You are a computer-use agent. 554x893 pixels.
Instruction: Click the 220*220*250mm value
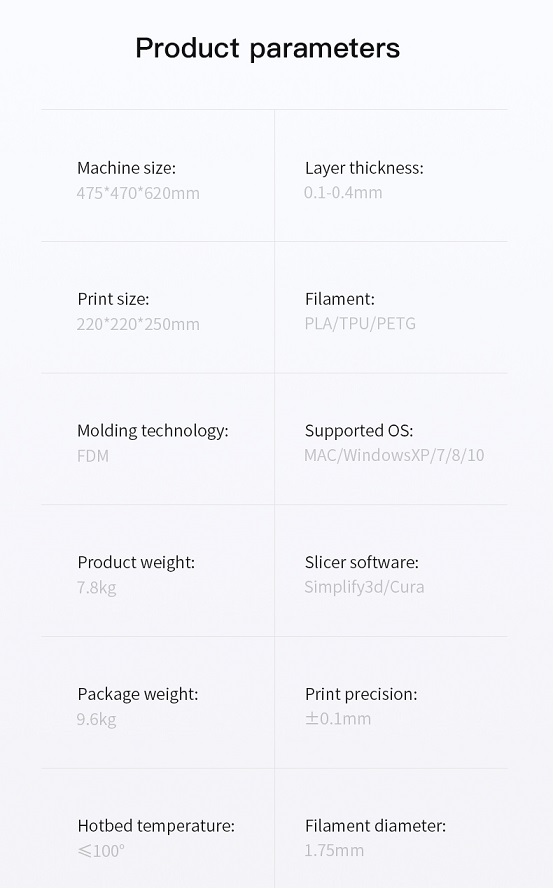(x=138, y=324)
